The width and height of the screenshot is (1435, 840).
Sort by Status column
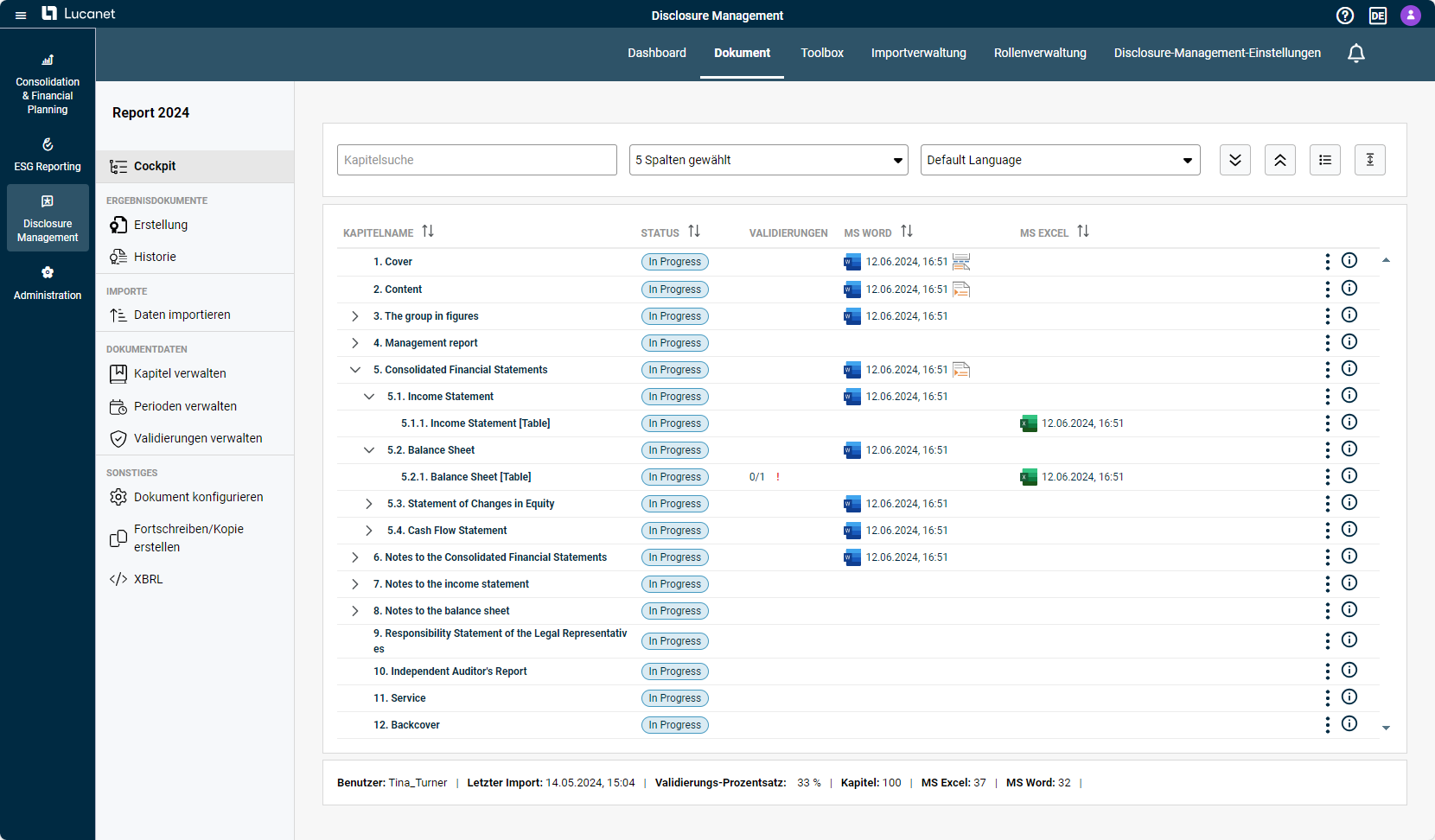click(x=694, y=232)
